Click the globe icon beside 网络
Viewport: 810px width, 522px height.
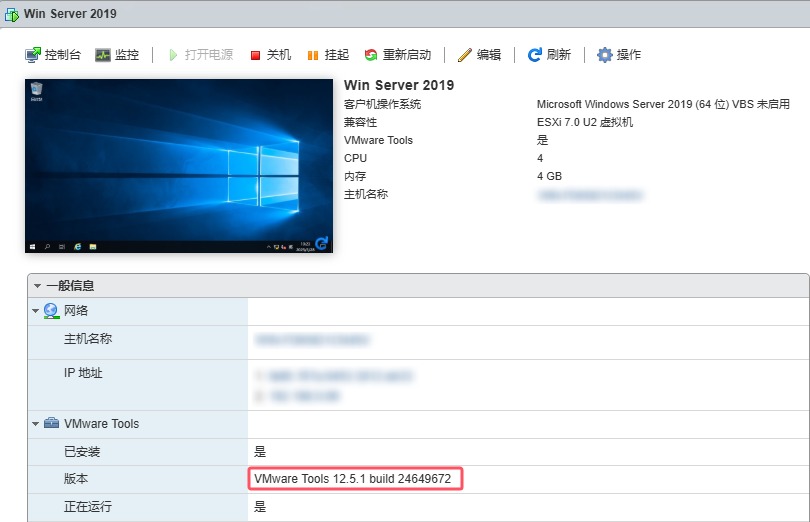(x=52, y=311)
